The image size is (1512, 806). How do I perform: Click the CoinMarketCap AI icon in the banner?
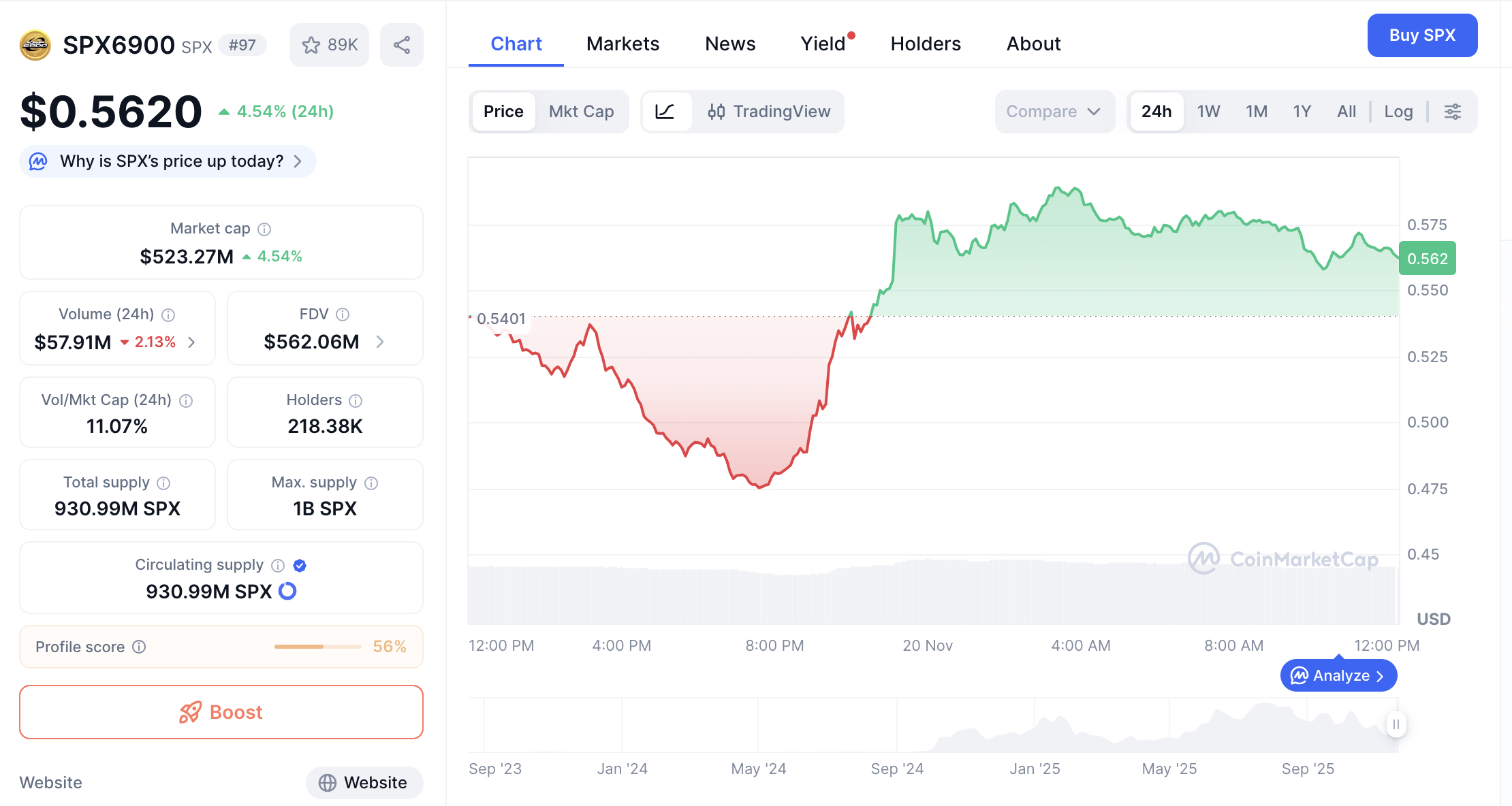[38, 161]
